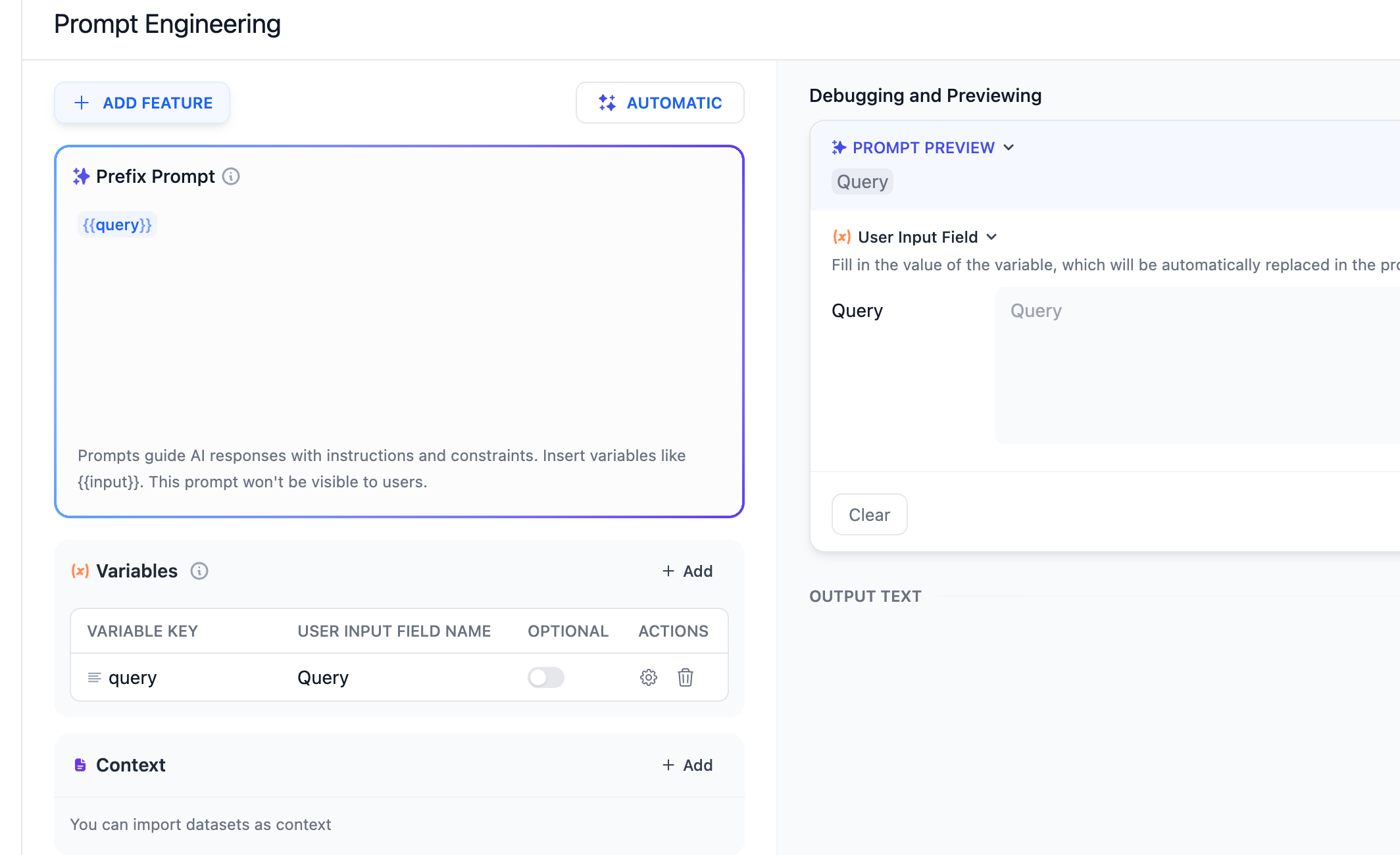Click the Context document icon

click(x=80, y=765)
